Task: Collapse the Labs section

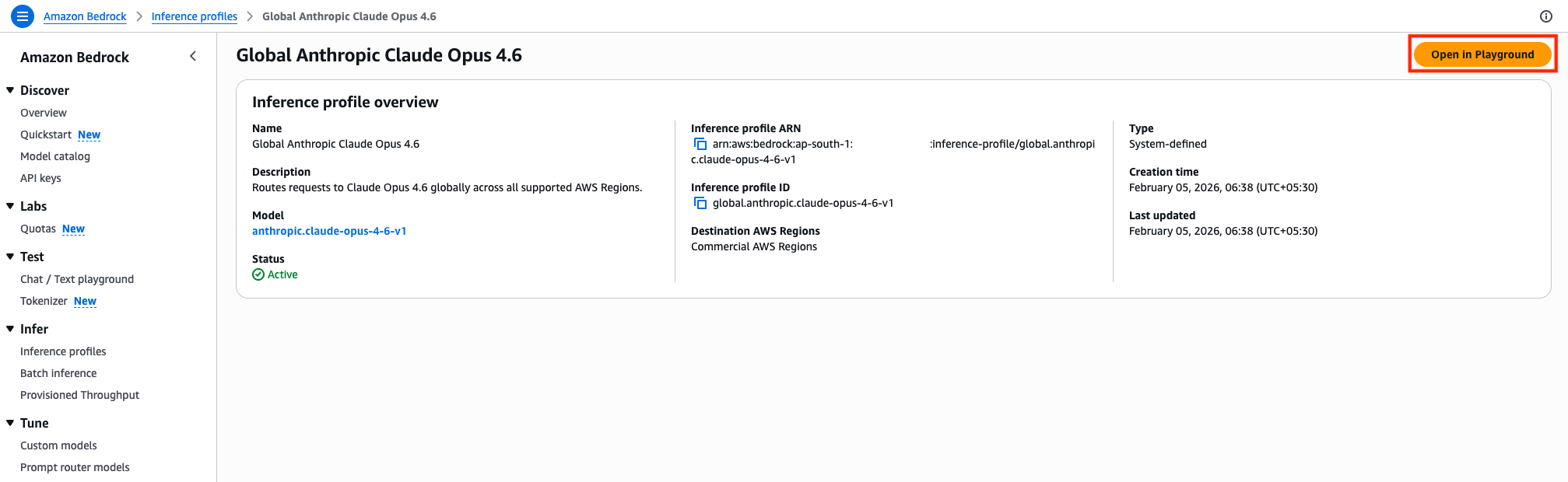Action: tap(10, 206)
